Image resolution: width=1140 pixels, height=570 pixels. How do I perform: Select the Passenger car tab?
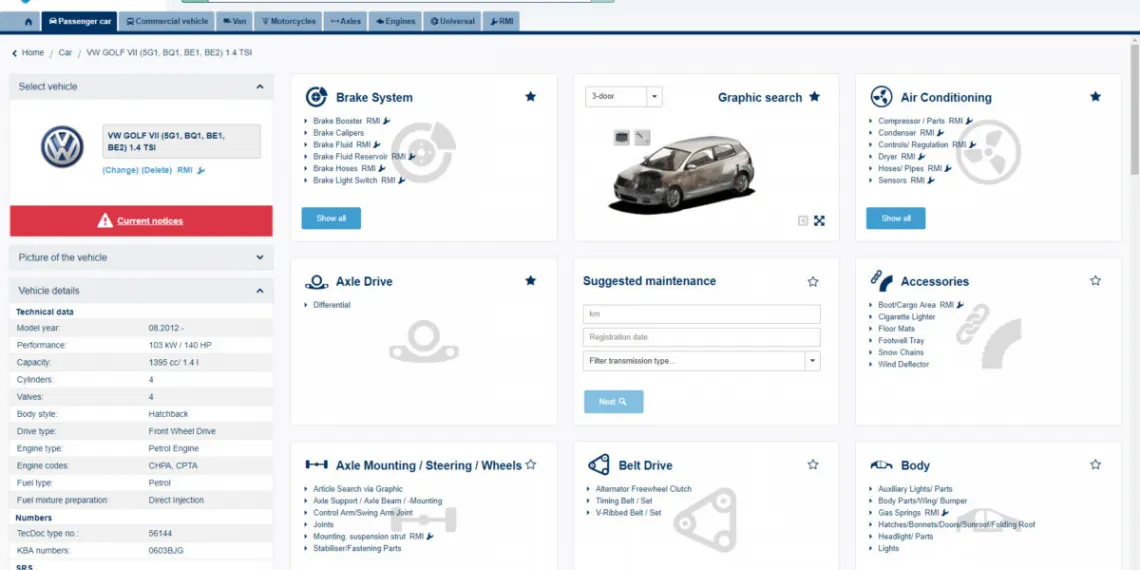pos(79,22)
